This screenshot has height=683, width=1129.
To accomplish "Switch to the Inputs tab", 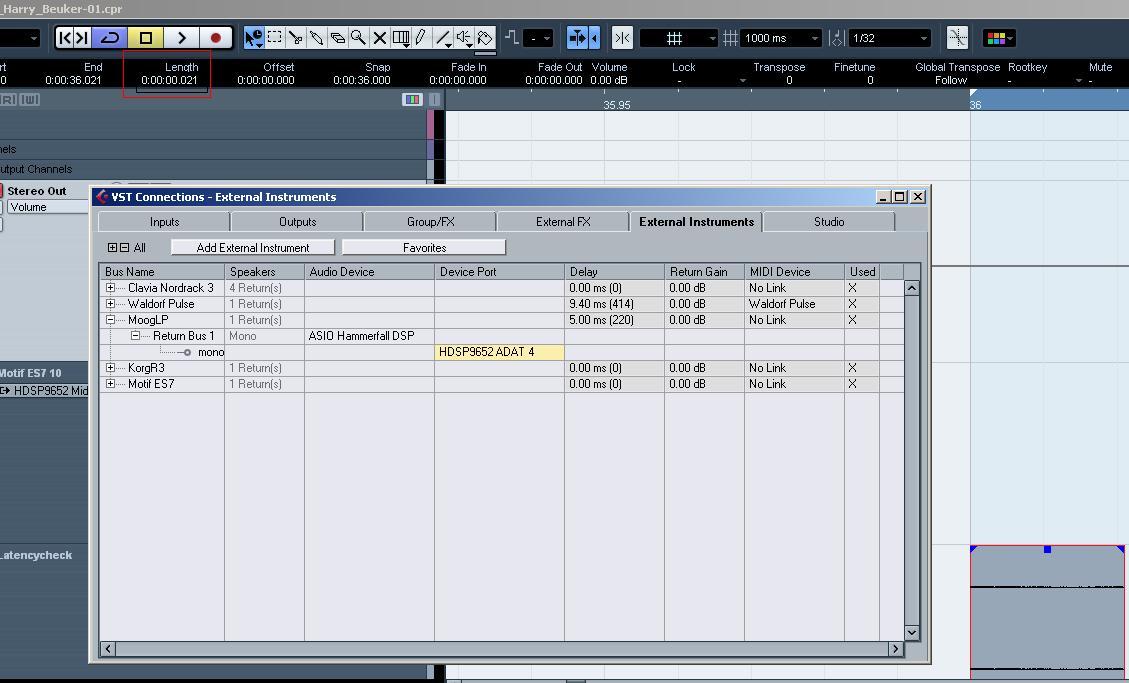I will (x=164, y=222).
